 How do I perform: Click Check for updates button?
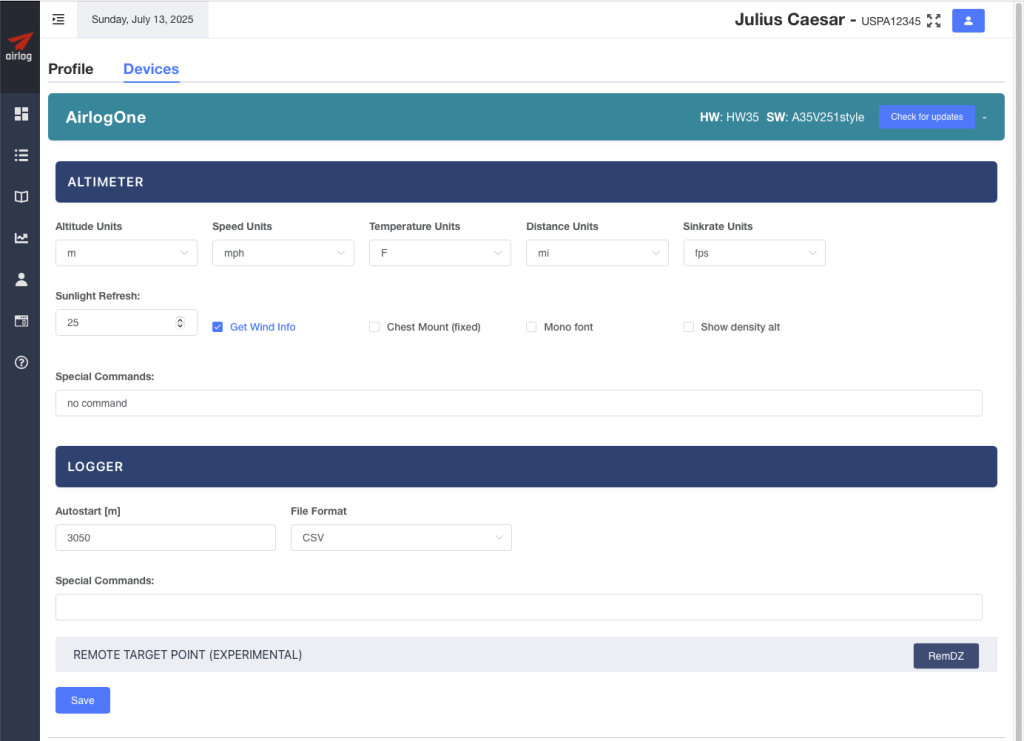click(926, 117)
